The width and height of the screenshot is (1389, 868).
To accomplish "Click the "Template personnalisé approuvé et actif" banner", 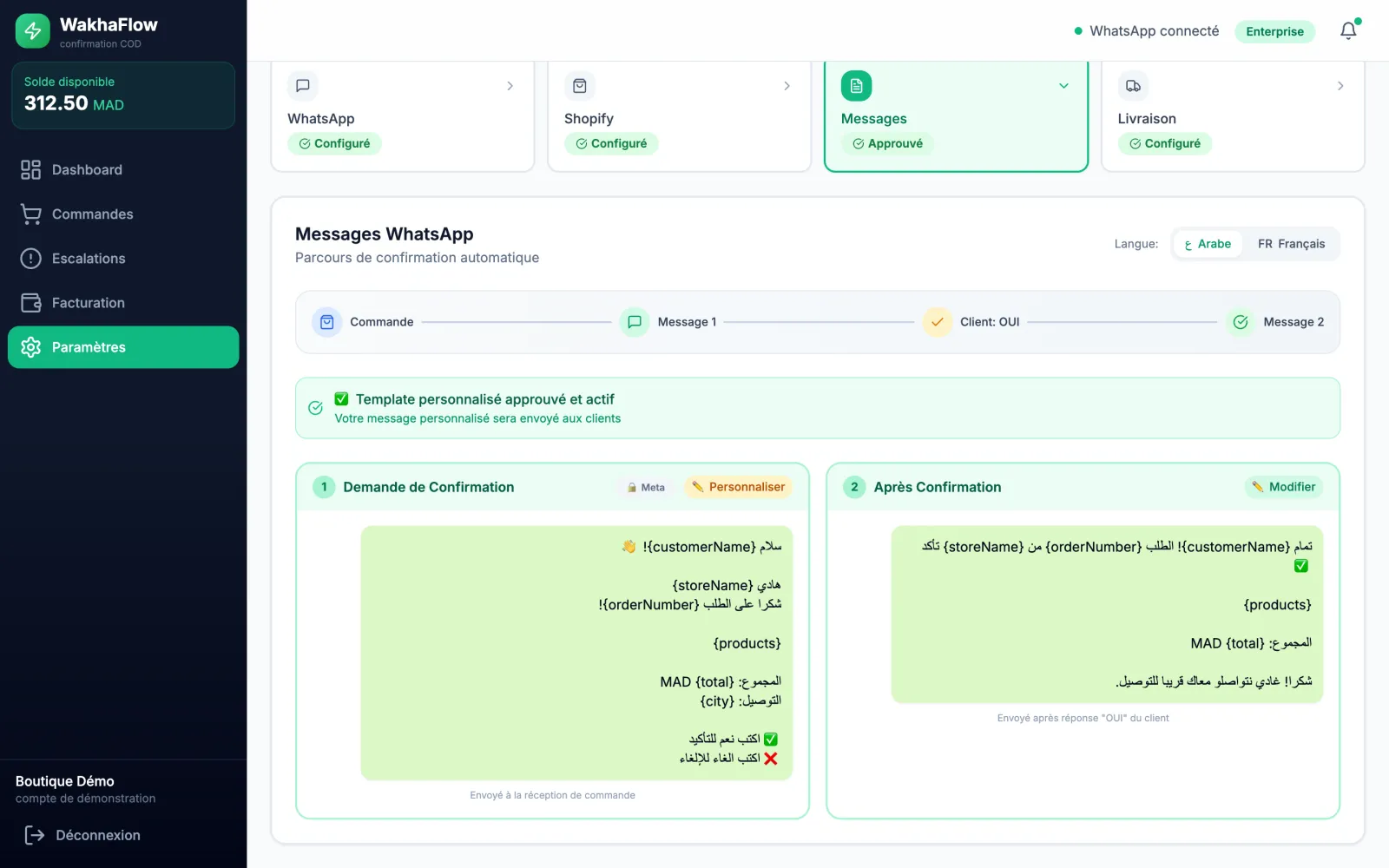I will (x=818, y=408).
